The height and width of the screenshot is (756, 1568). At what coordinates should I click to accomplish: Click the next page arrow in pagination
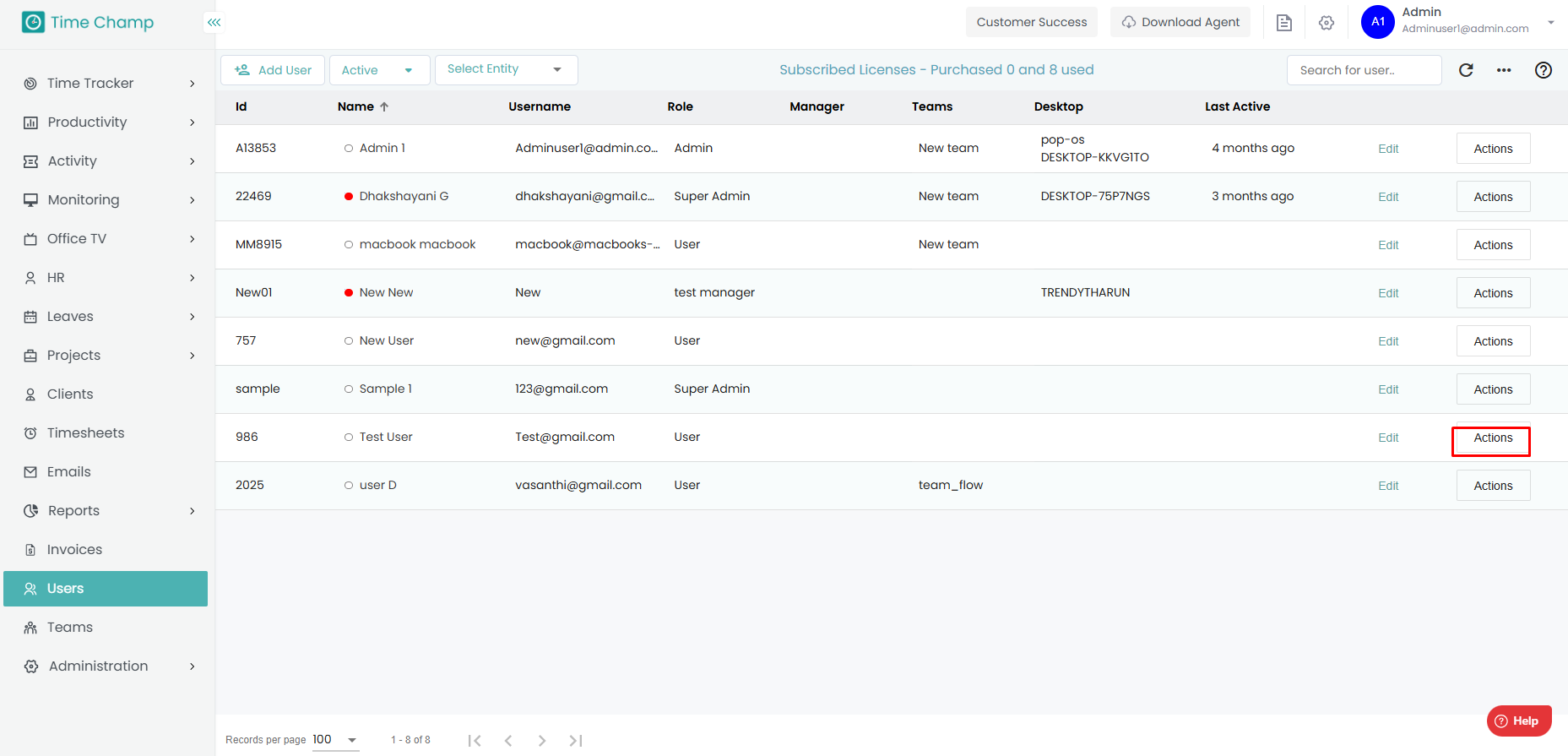[x=542, y=741]
